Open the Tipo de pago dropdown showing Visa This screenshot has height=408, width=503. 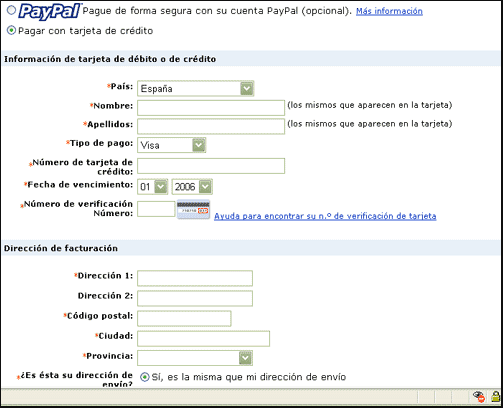click(x=171, y=145)
